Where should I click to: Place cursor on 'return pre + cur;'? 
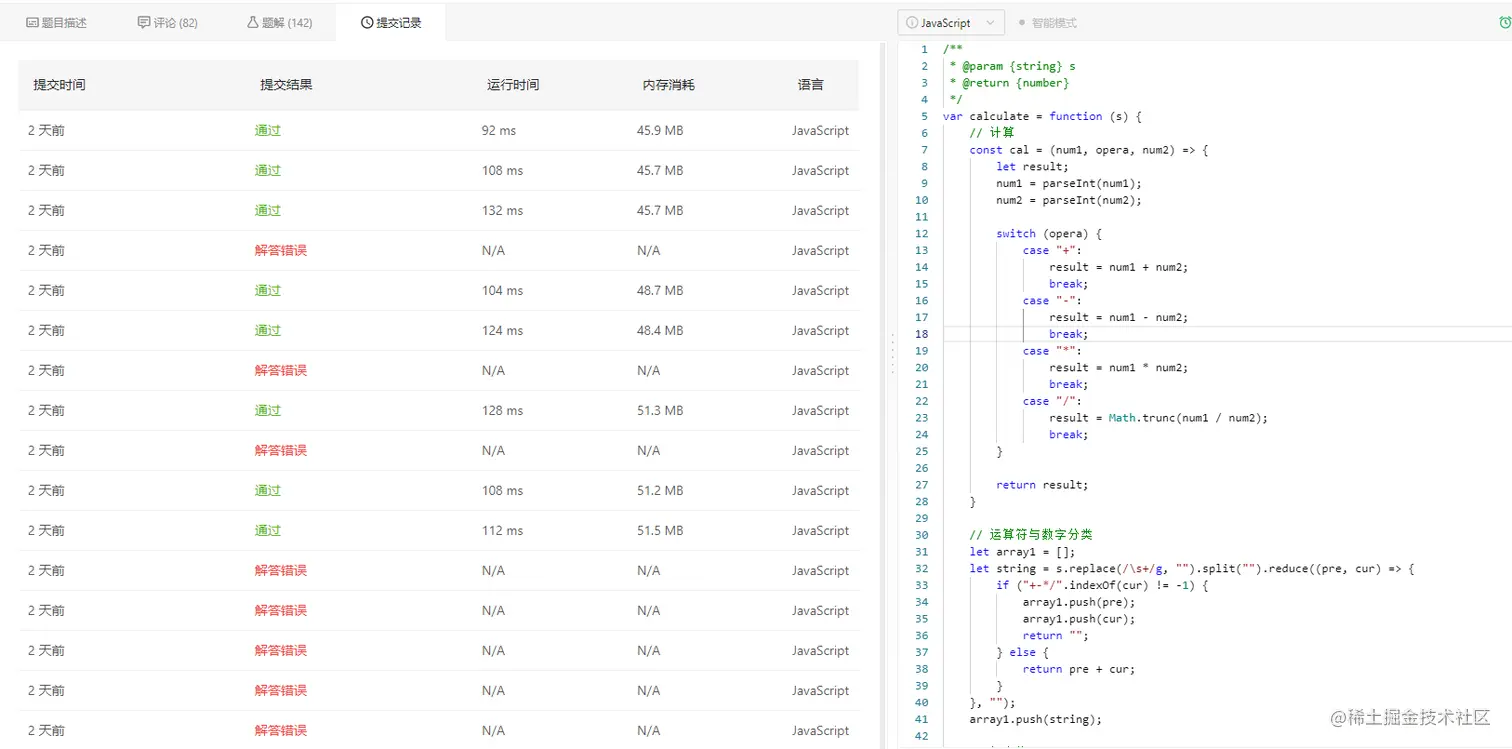coord(1079,669)
